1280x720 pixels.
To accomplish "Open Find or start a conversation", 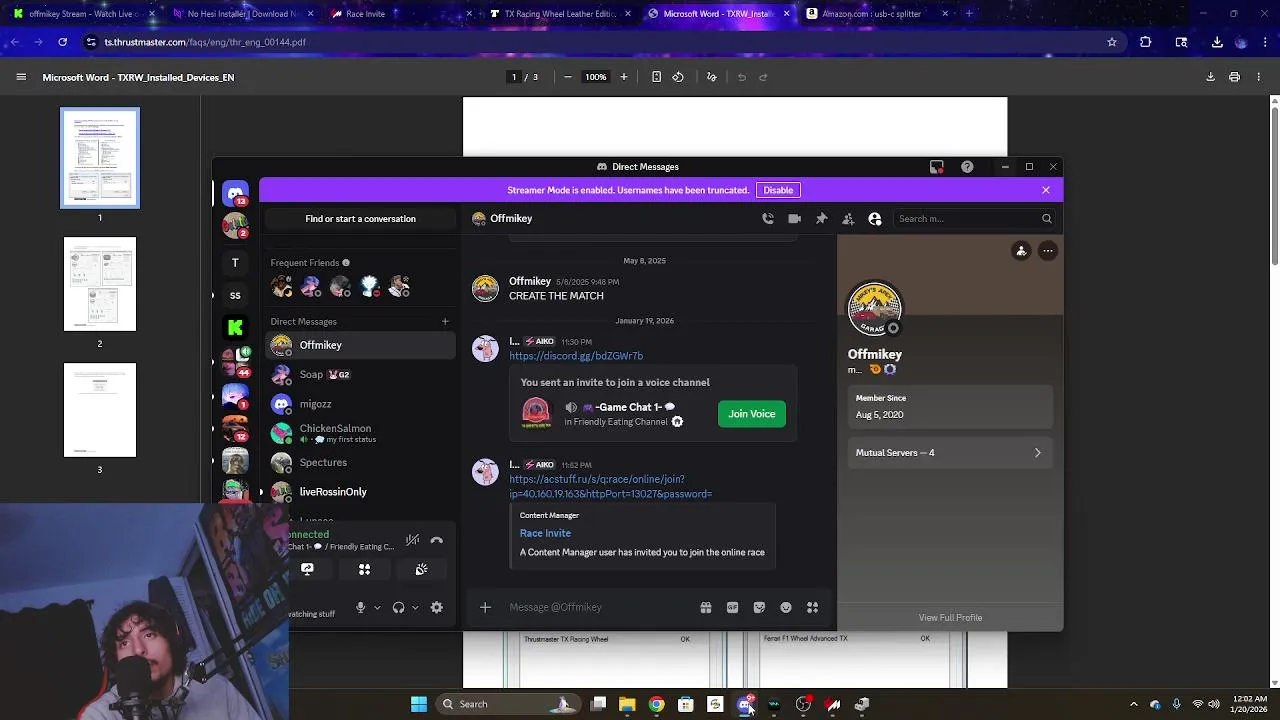I will pos(361,219).
